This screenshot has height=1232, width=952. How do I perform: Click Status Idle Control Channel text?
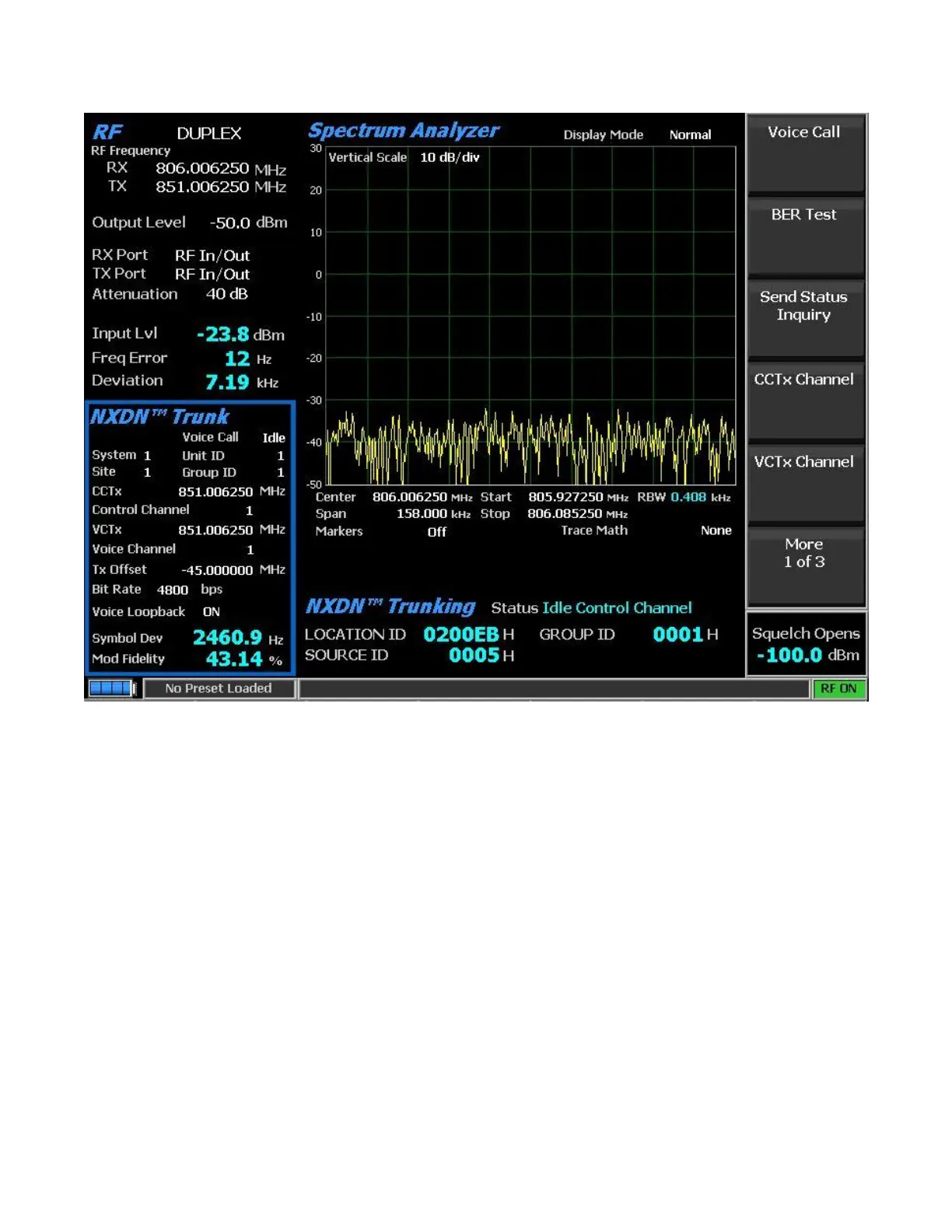click(x=616, y=608)
